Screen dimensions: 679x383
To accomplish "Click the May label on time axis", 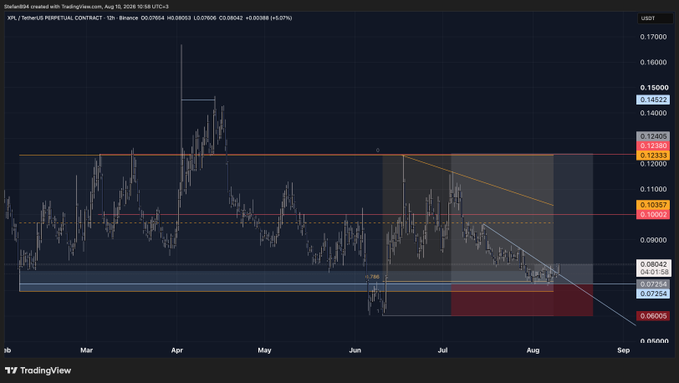I will tap(264, 350).
